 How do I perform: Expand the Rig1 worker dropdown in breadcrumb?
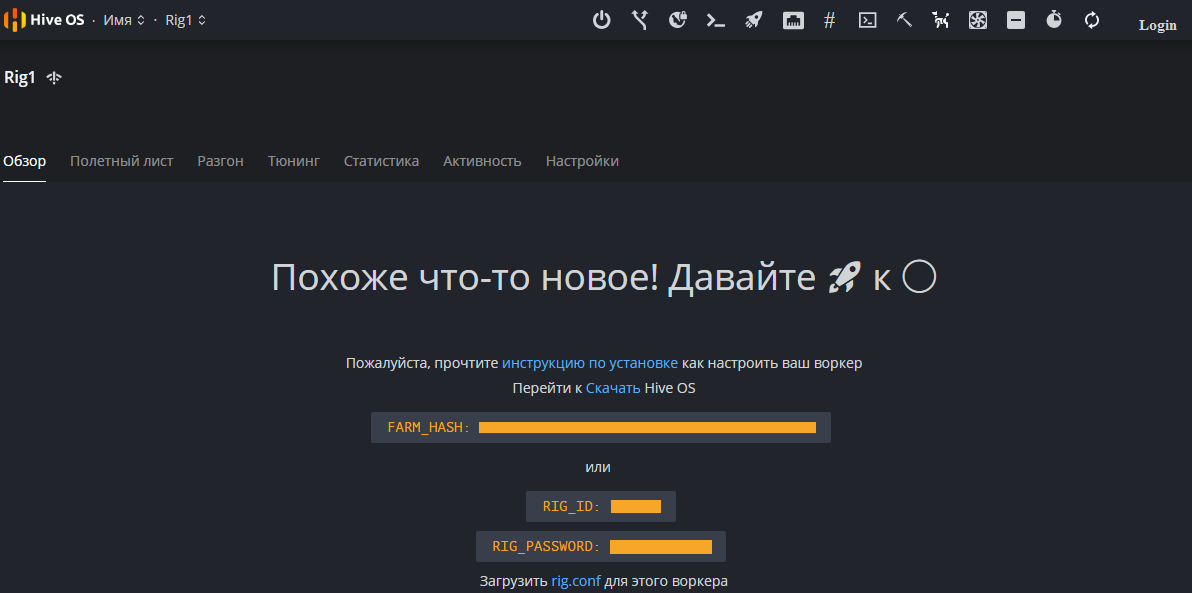[x=185, y=20]
